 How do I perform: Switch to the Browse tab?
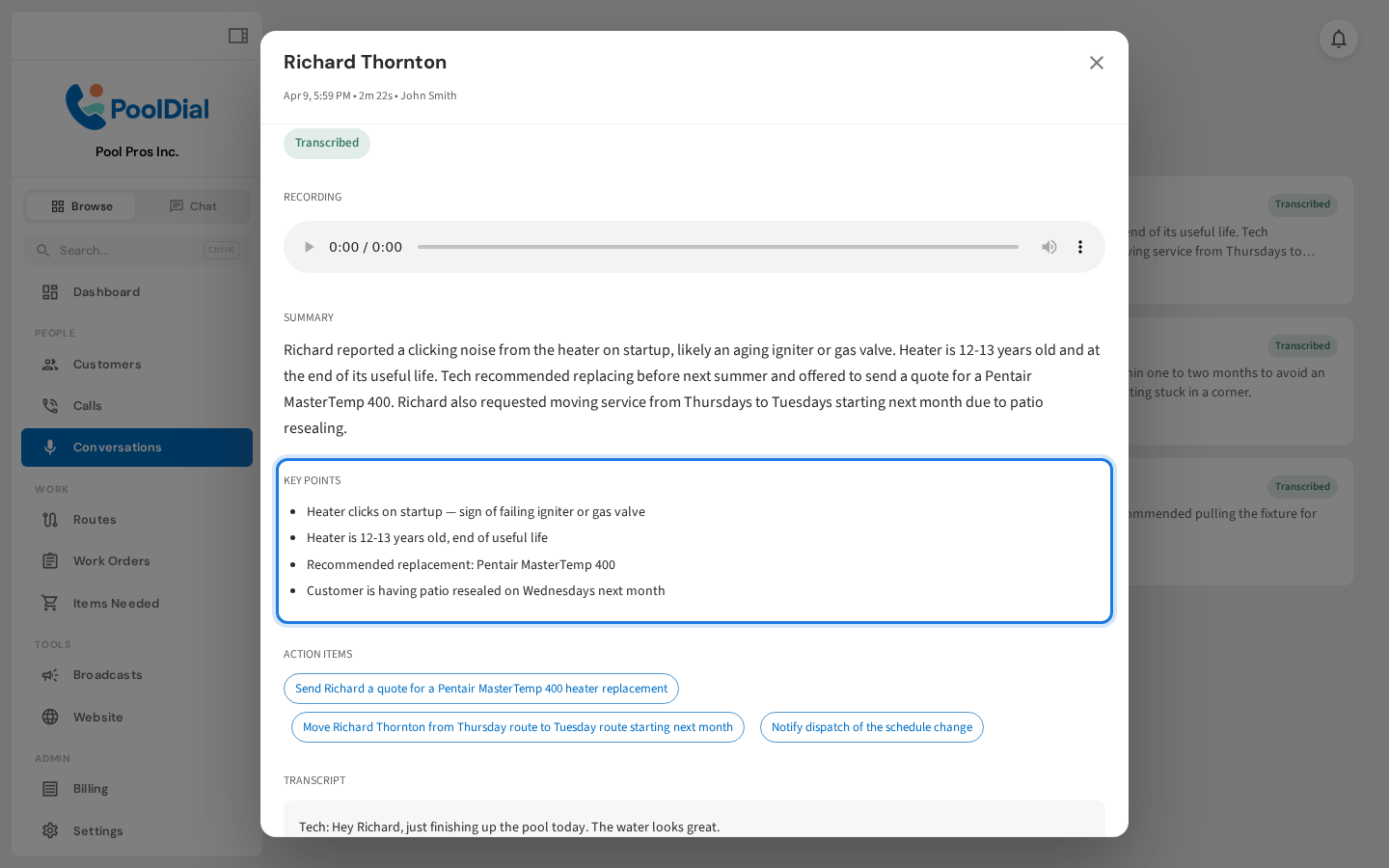click(x=80, y=205)
